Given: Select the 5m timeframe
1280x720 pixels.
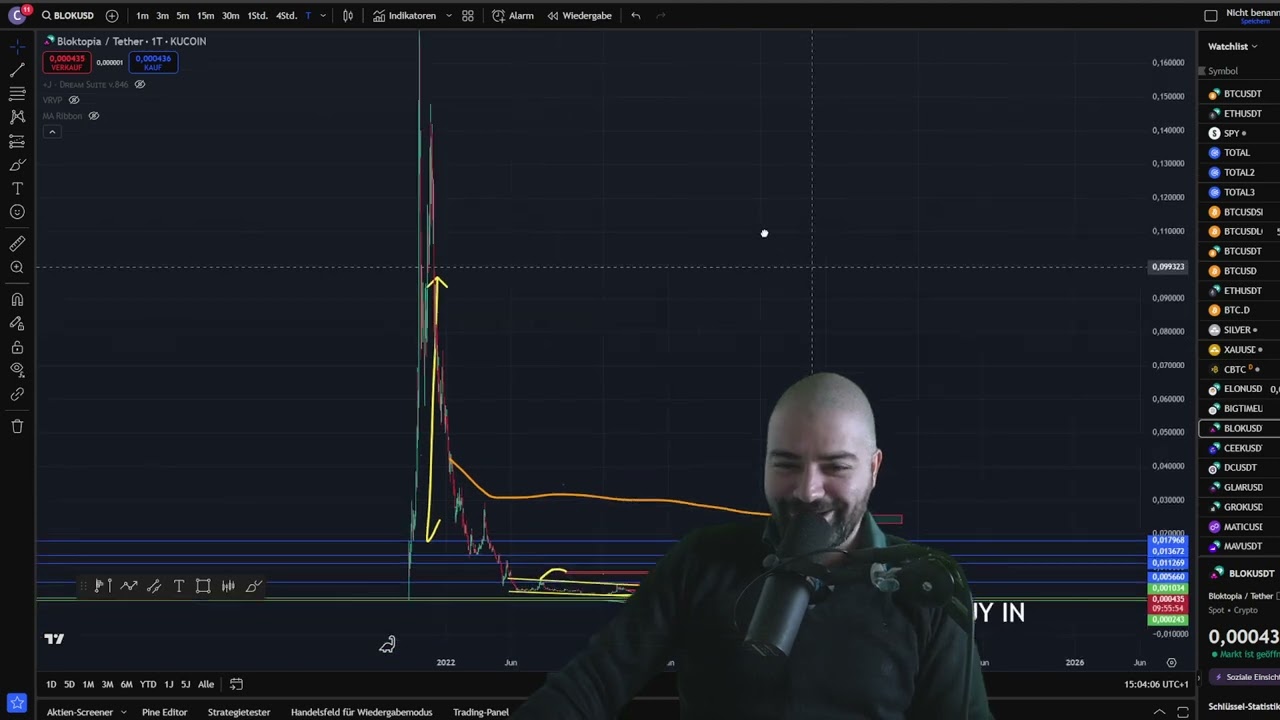Looking at the screenshot, I should [182, 16].
